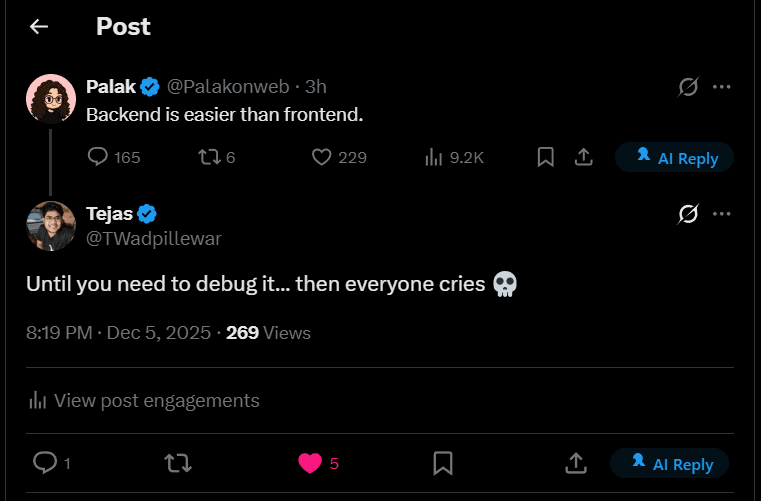View analytics on Palak's post
The height and width of the screenshot is (501, 761).
[x=434, y=157]
